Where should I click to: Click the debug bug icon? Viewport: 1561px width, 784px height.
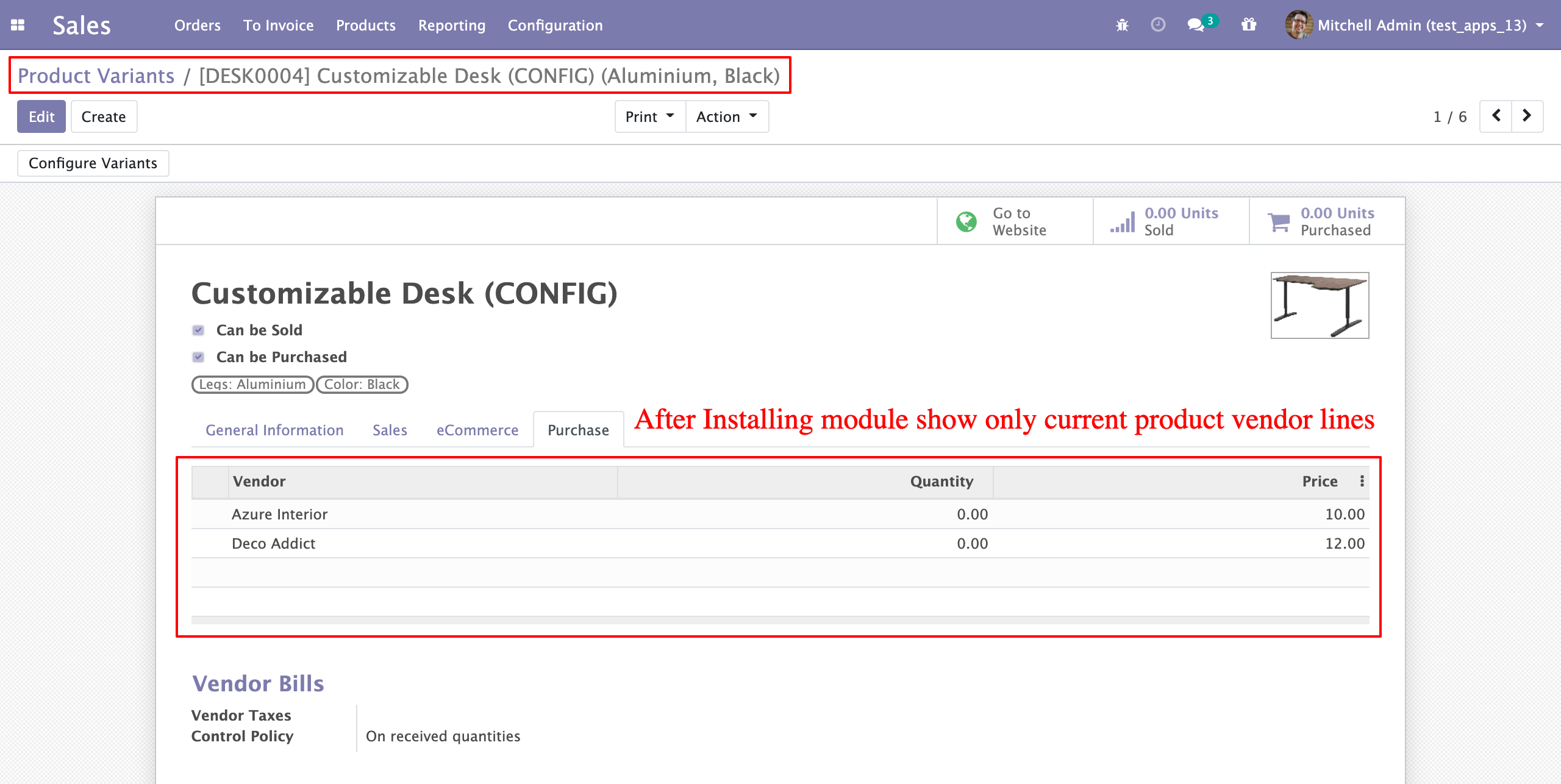[x=1122, y=25]
